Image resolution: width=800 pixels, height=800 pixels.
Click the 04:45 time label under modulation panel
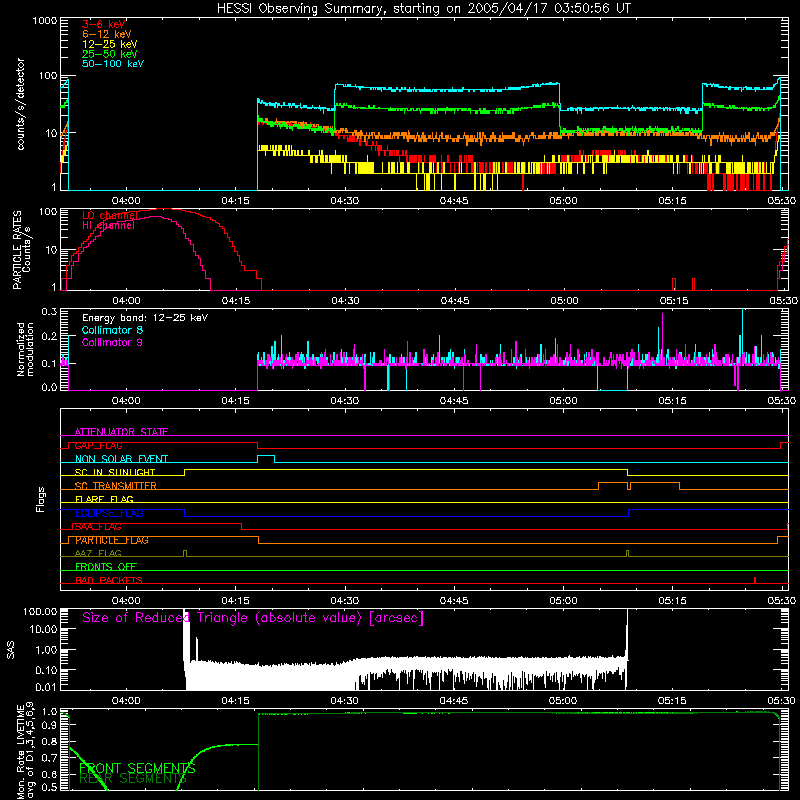click(x=454, y=401)
